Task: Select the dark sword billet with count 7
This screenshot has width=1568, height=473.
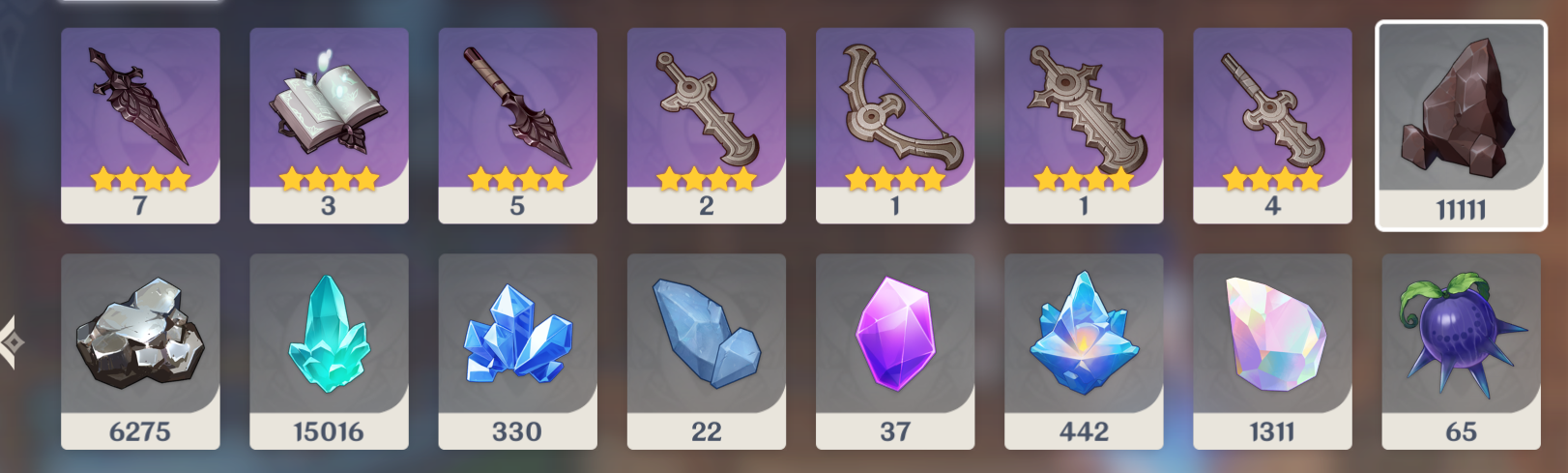Action: click(140, 126)
